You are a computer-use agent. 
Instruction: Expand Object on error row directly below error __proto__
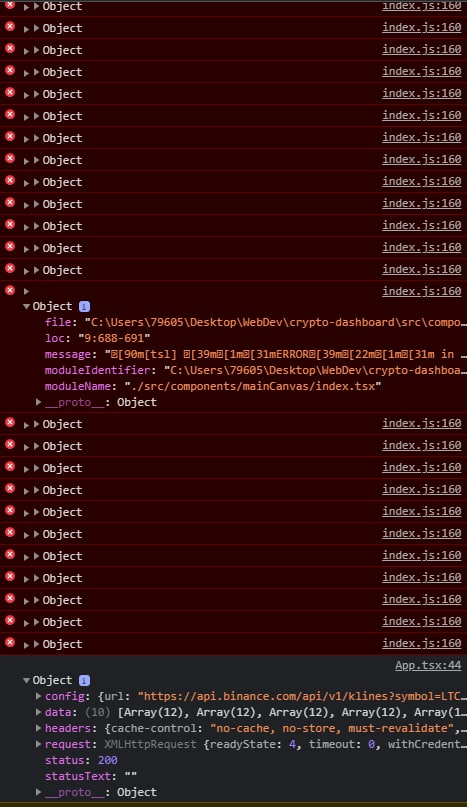pyautogui.click(x=37, y=425)
